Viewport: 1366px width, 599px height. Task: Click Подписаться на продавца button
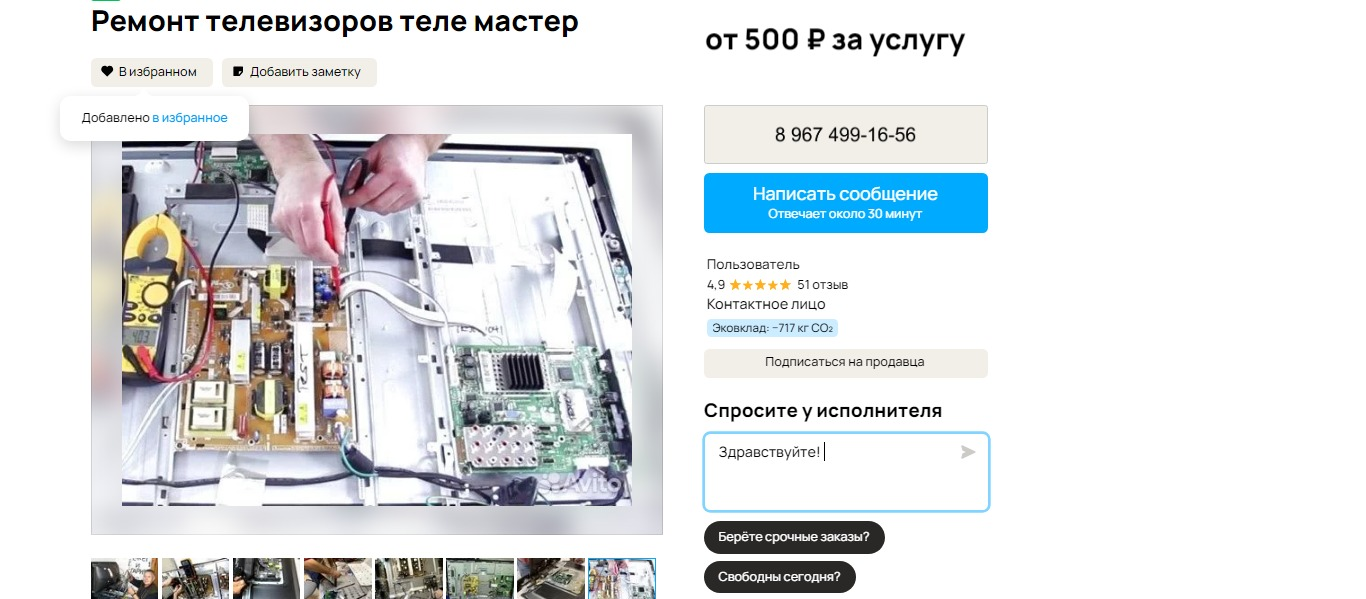pyautogui.click(x=846, y=363)
